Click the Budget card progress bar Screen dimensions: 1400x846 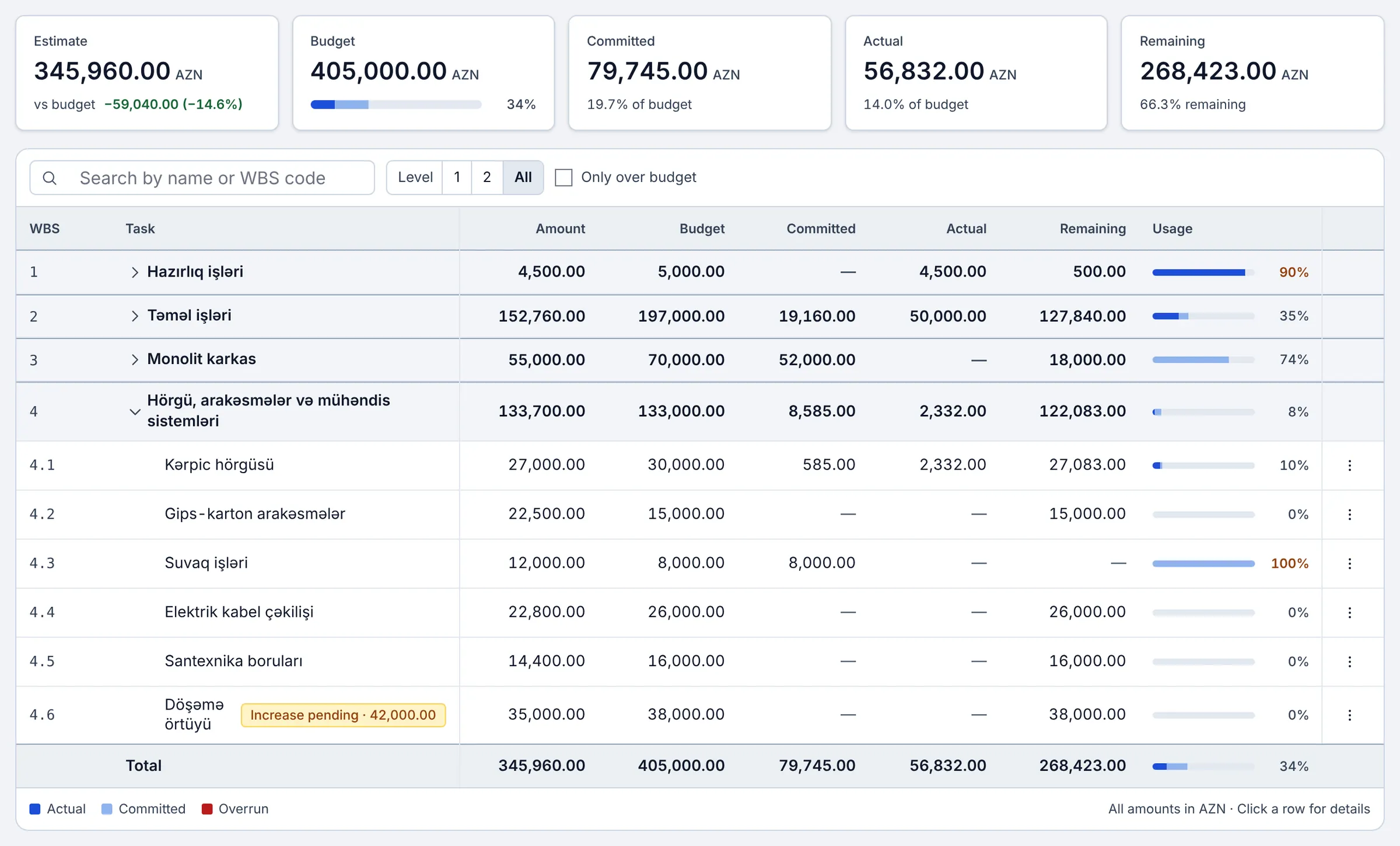coord(396,104)
